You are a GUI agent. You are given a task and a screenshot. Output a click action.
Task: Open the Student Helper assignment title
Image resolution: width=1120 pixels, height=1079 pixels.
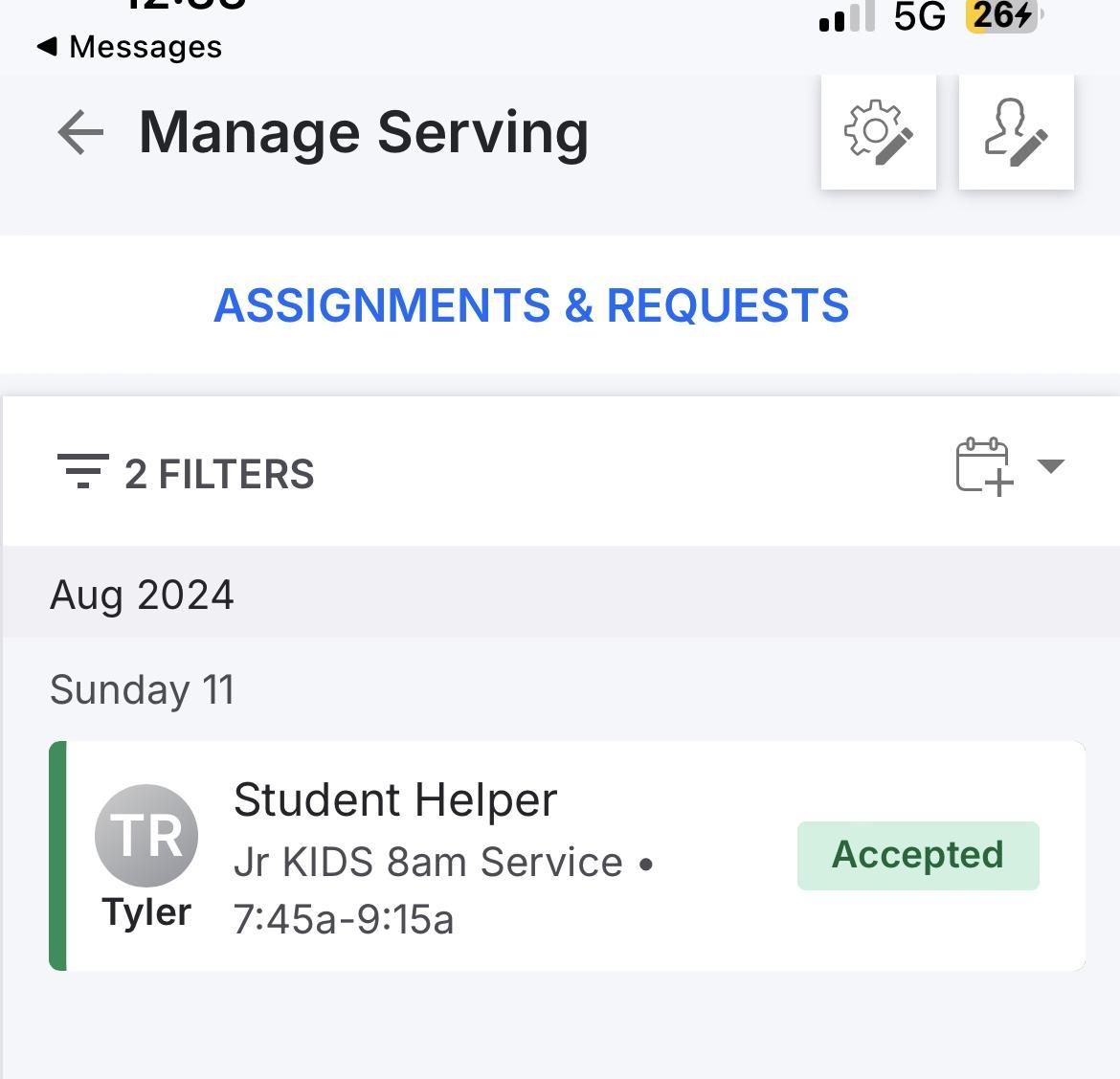click(x=394, y=799)
